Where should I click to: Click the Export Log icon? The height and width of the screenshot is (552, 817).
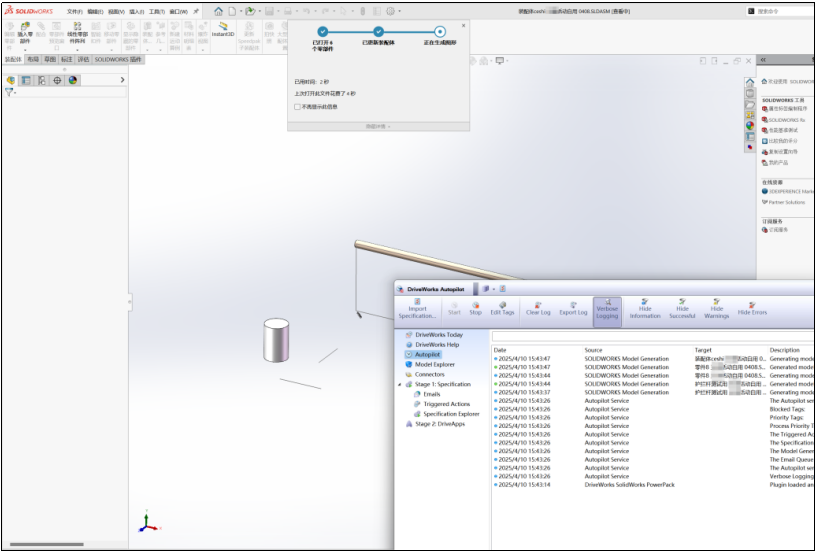coord(573,308)
